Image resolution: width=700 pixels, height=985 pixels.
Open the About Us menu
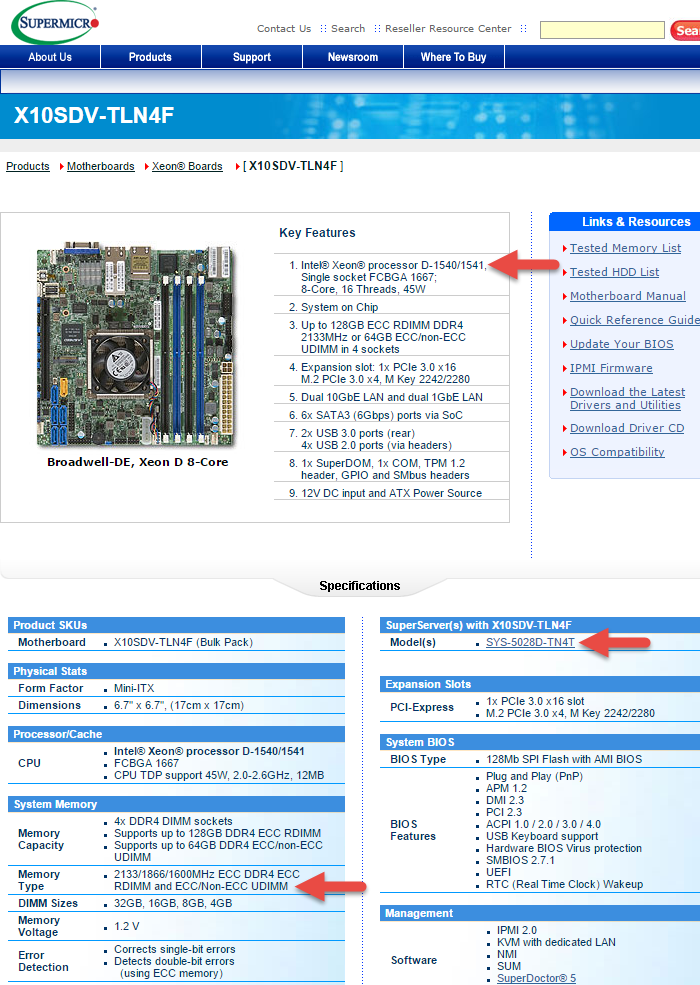point(50,57)
